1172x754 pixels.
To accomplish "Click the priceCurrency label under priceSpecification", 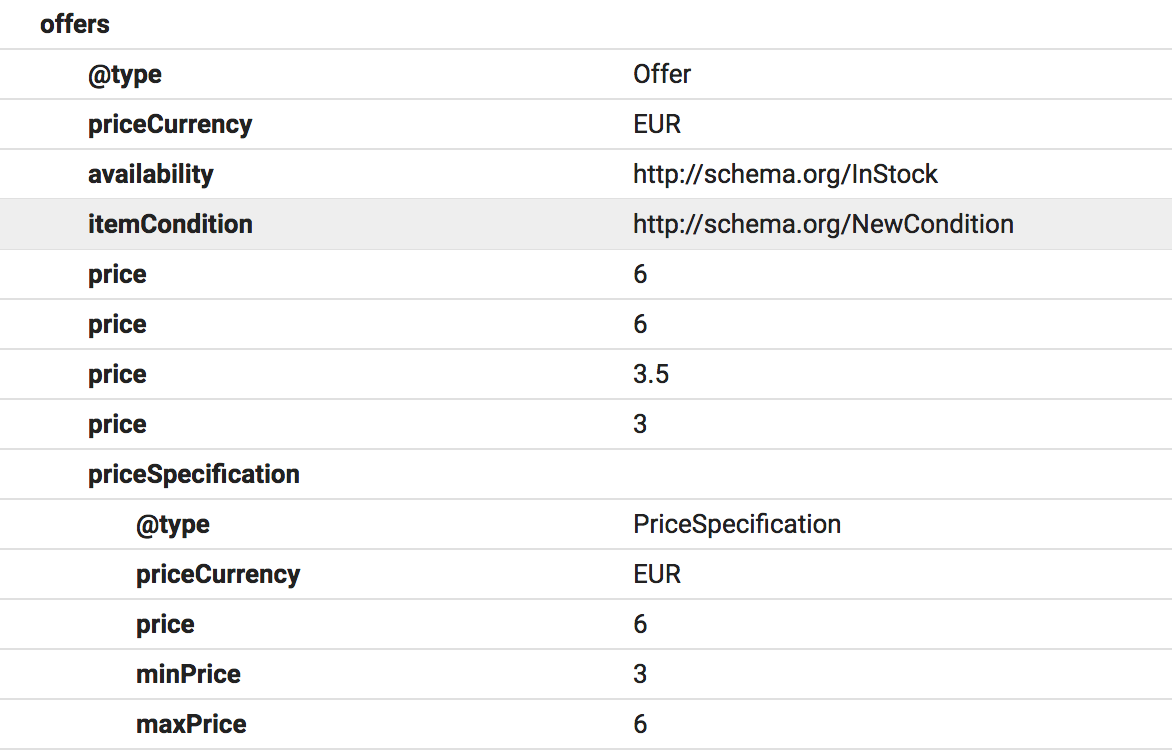I will point(218,574).
